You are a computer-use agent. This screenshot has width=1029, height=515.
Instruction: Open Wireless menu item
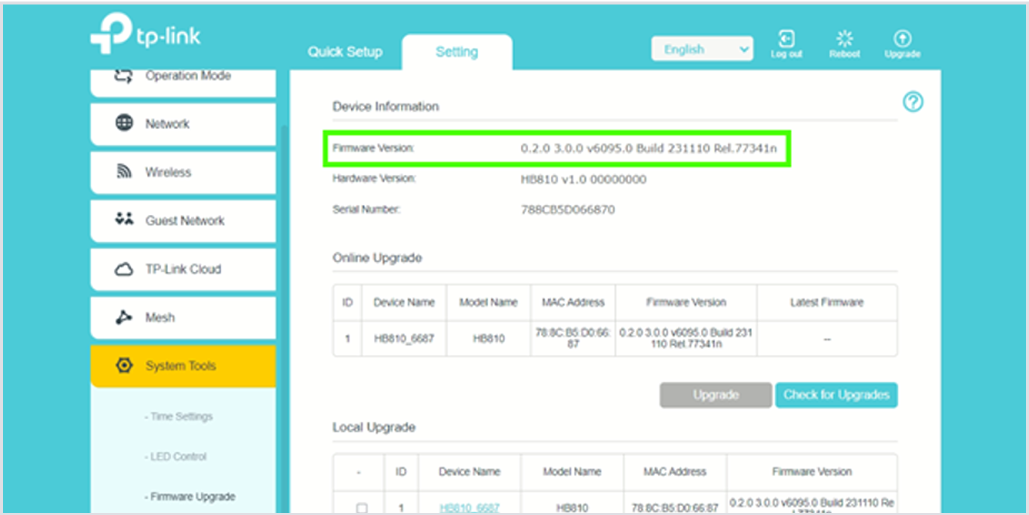tap(183, 173)
